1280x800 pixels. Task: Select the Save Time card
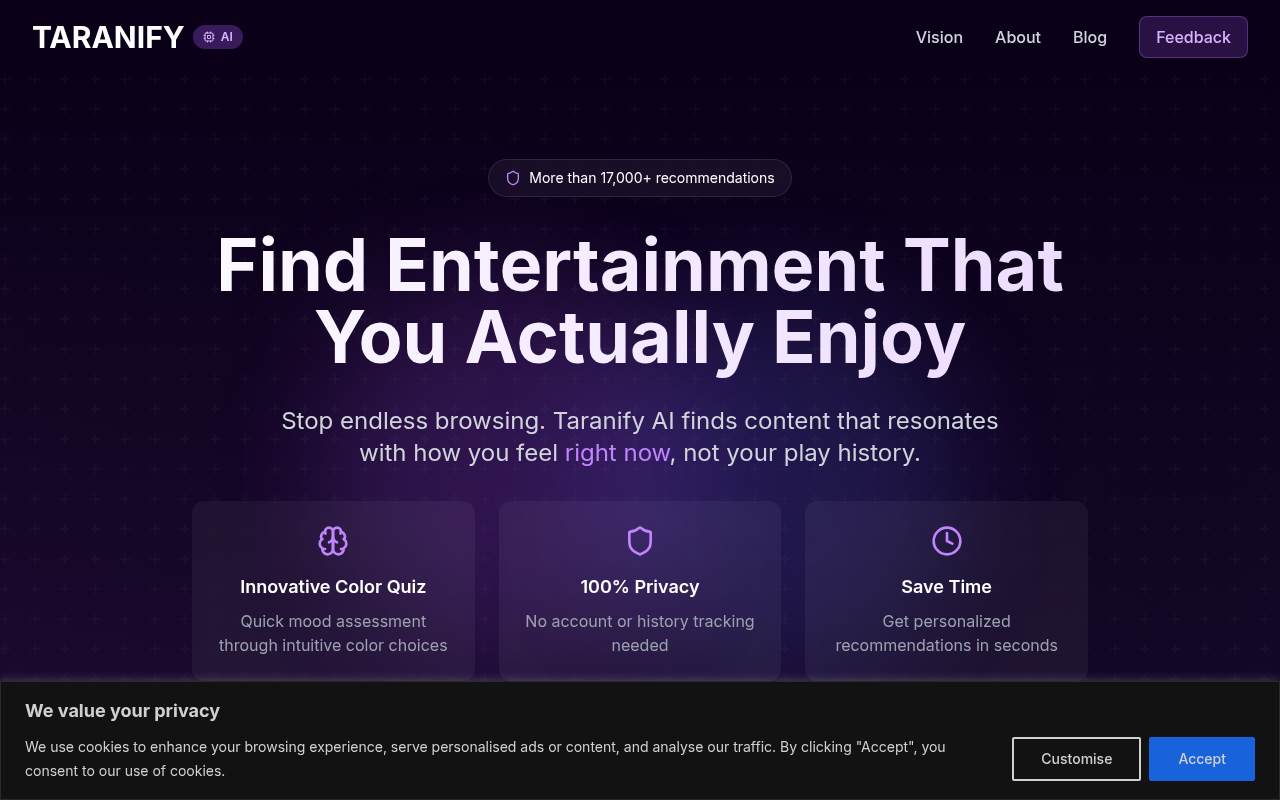(x=946, y=590)
